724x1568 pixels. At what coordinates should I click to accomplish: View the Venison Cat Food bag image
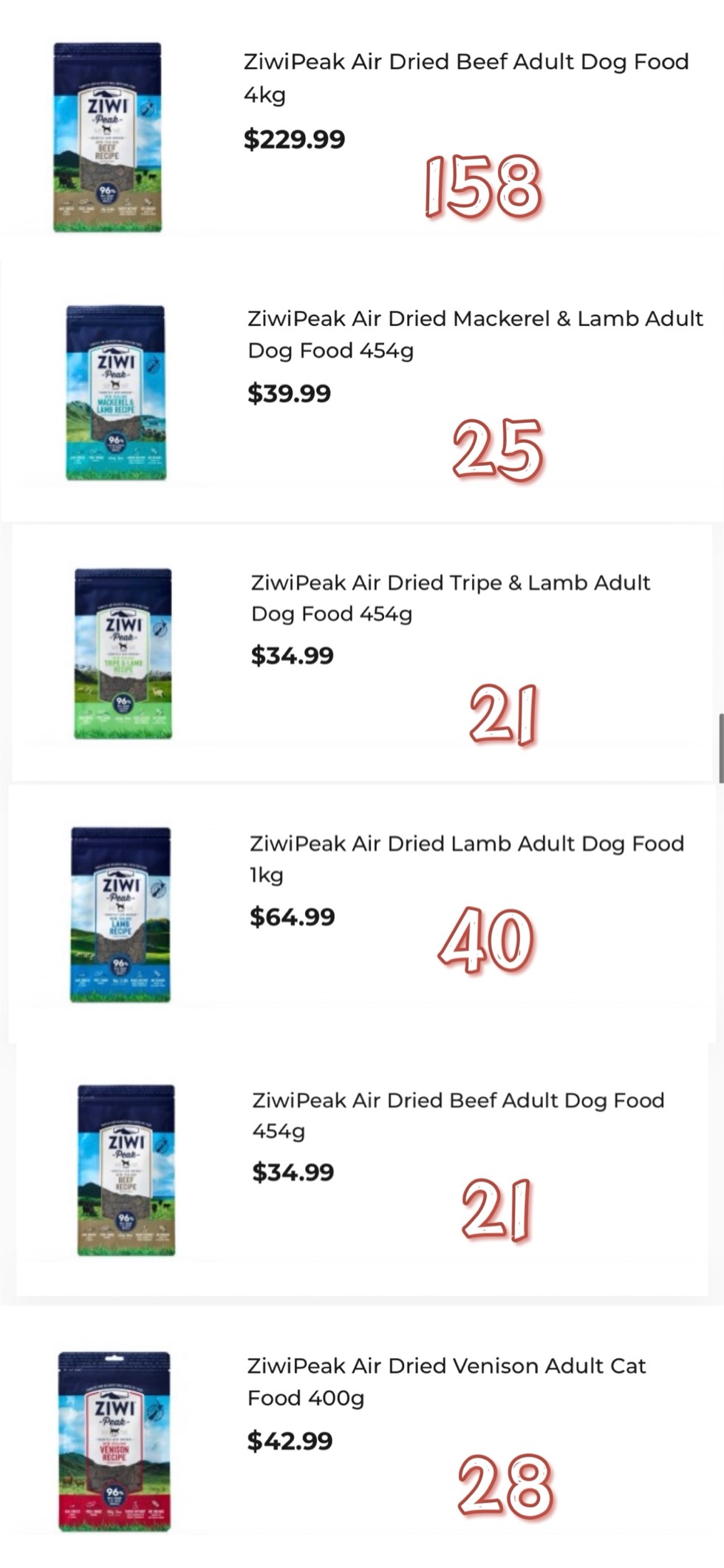point(115,1441)
